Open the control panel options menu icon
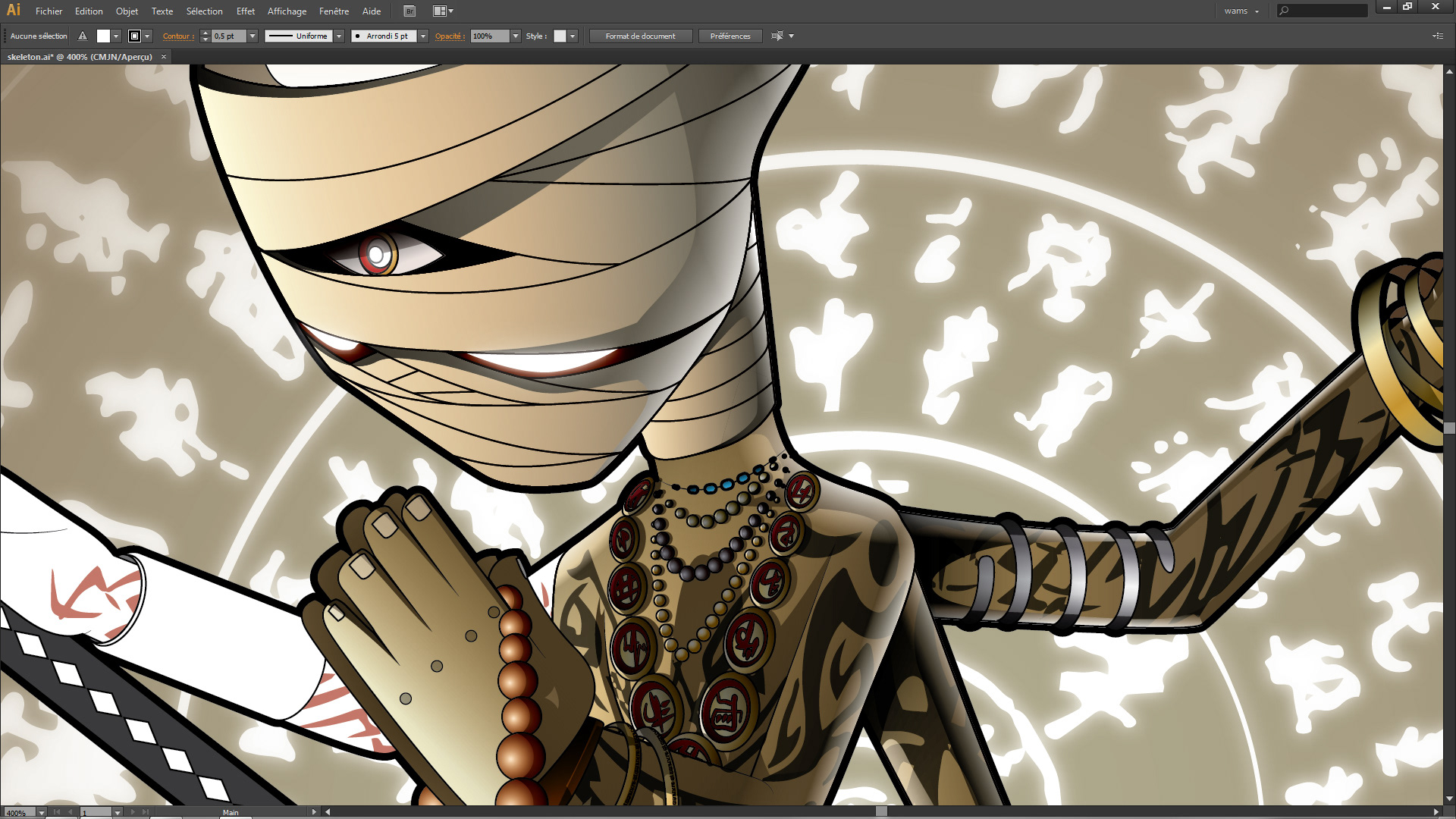The height and width of the screenshot is (819, 1456). tap(1437, 36)
